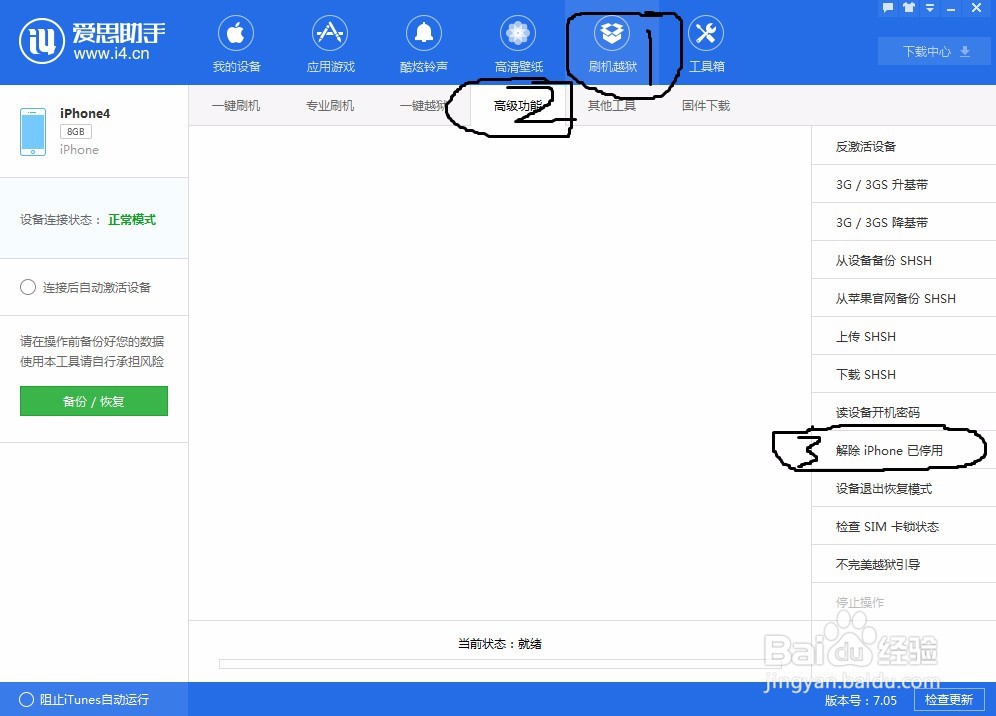This screenshot has height=716, width=996.
Task: Close the i4 assistant window
Action: coord(976,8)
